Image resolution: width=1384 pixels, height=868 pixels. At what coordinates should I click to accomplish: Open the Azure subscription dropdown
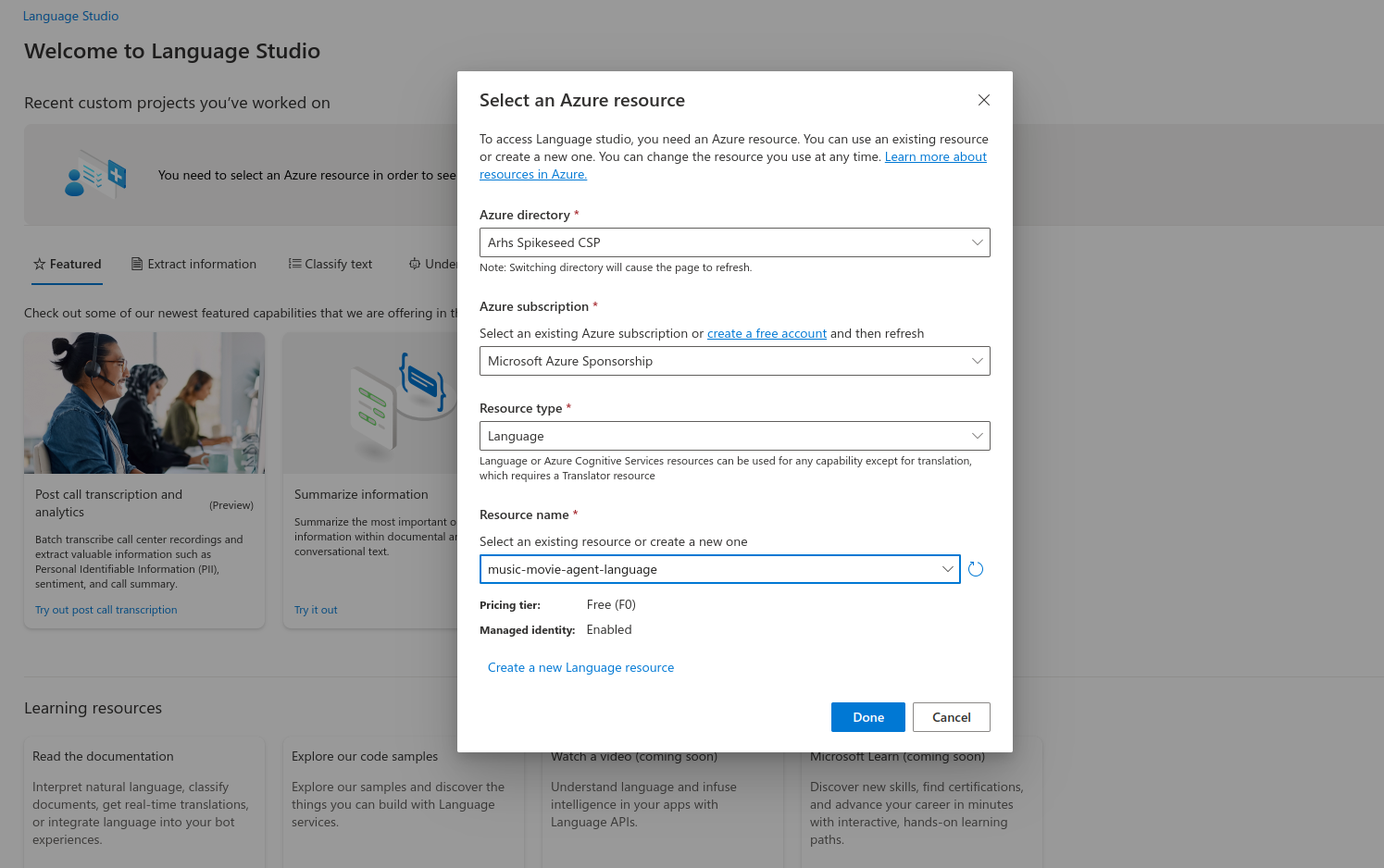(x=735, y=361)
